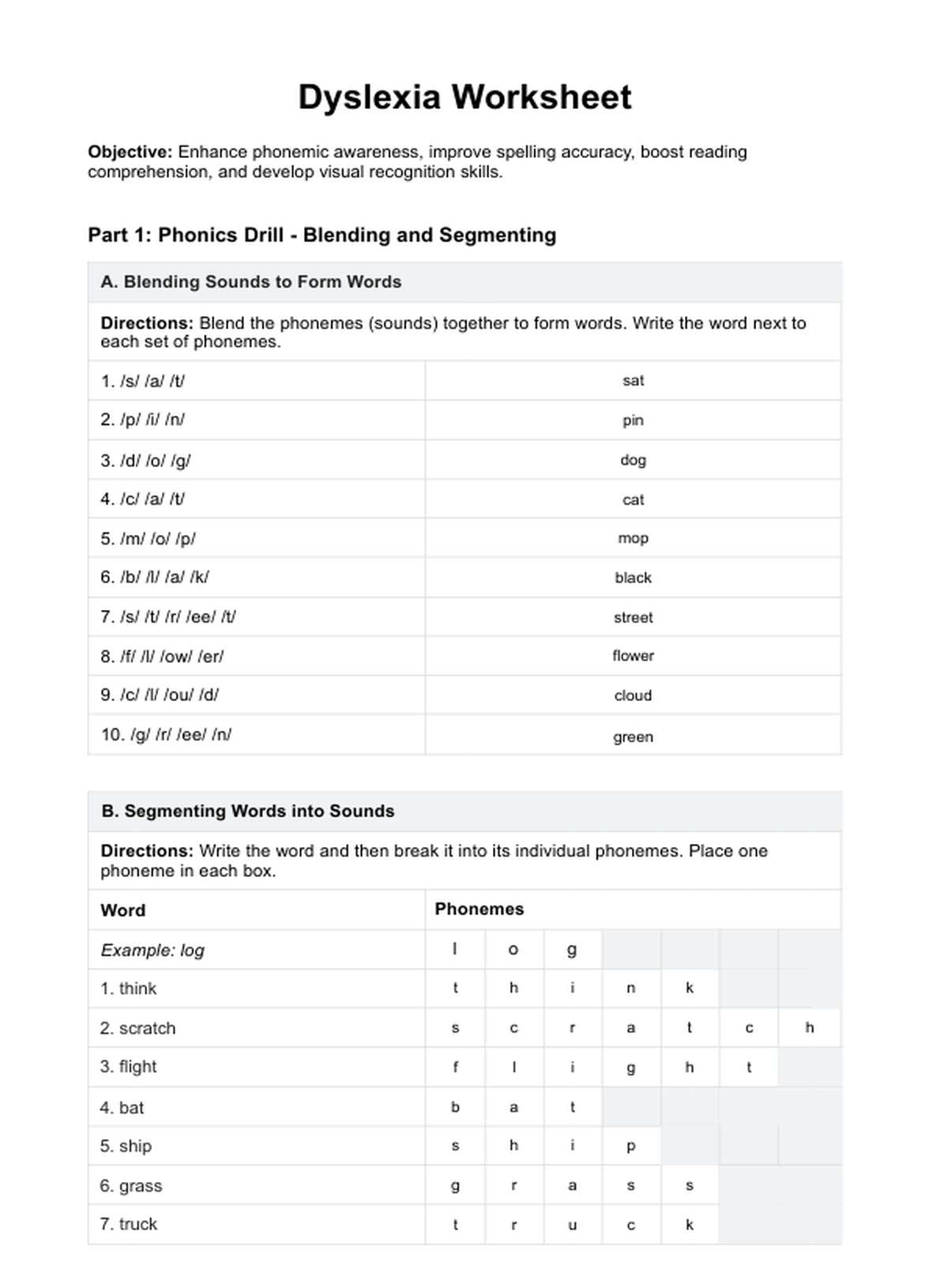Click the "A. Blending Sounds to Form Words" header
929x1288 pixels.
click(250, 282)
